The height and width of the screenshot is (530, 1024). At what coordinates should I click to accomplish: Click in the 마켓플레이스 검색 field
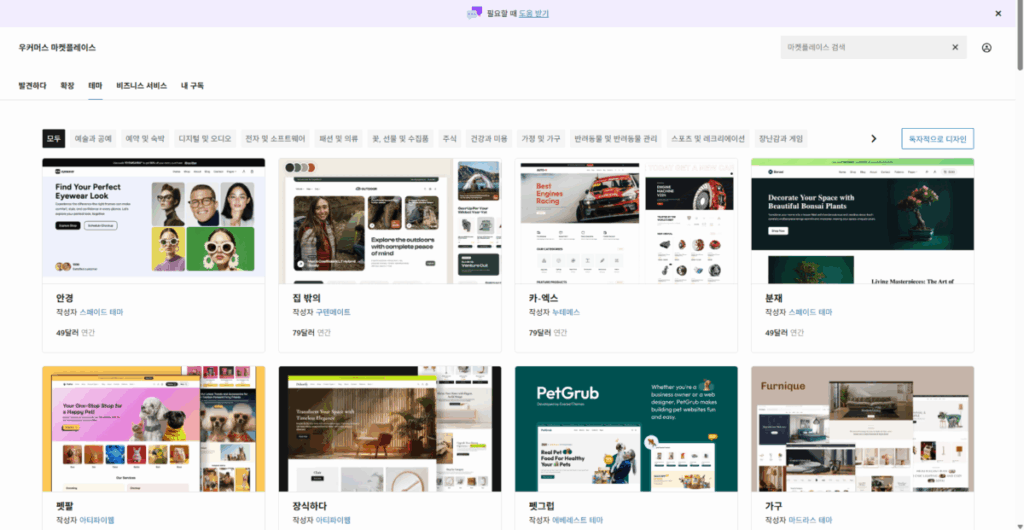tap(865, 47)
